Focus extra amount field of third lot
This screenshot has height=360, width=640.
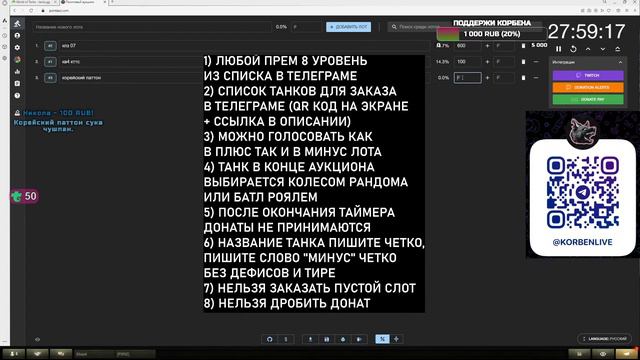click(x=504, y=78)
